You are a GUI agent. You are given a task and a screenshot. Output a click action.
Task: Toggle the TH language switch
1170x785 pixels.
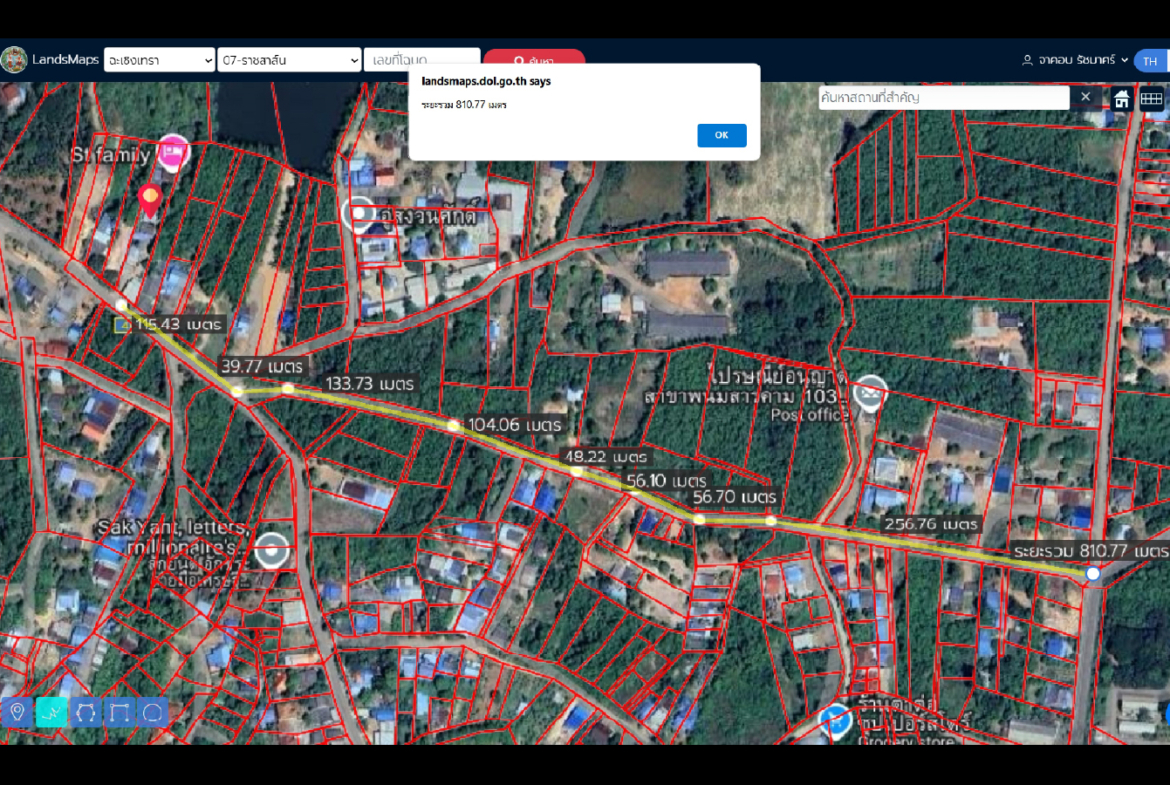pyautogui.click(x=1150, y=61)
